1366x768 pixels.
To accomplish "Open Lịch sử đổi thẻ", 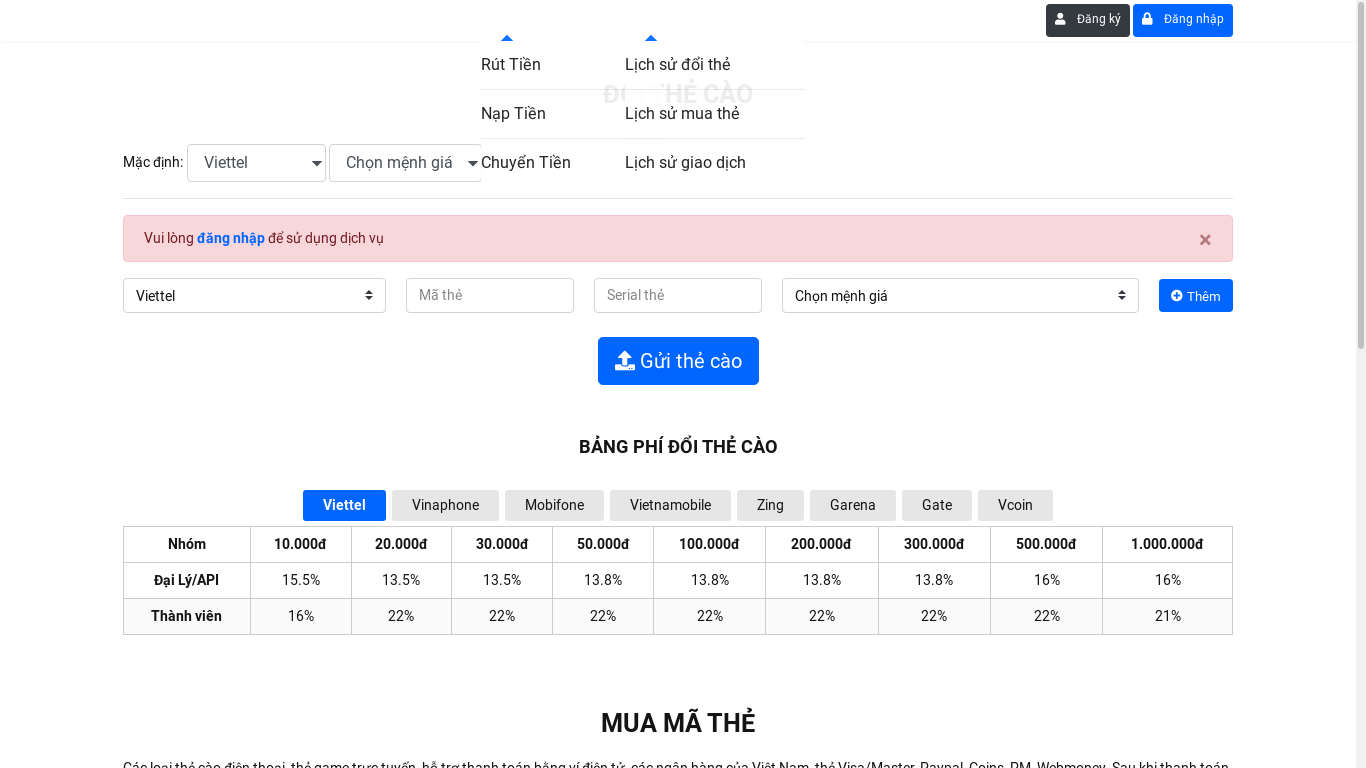I will [x=678, y=65].
